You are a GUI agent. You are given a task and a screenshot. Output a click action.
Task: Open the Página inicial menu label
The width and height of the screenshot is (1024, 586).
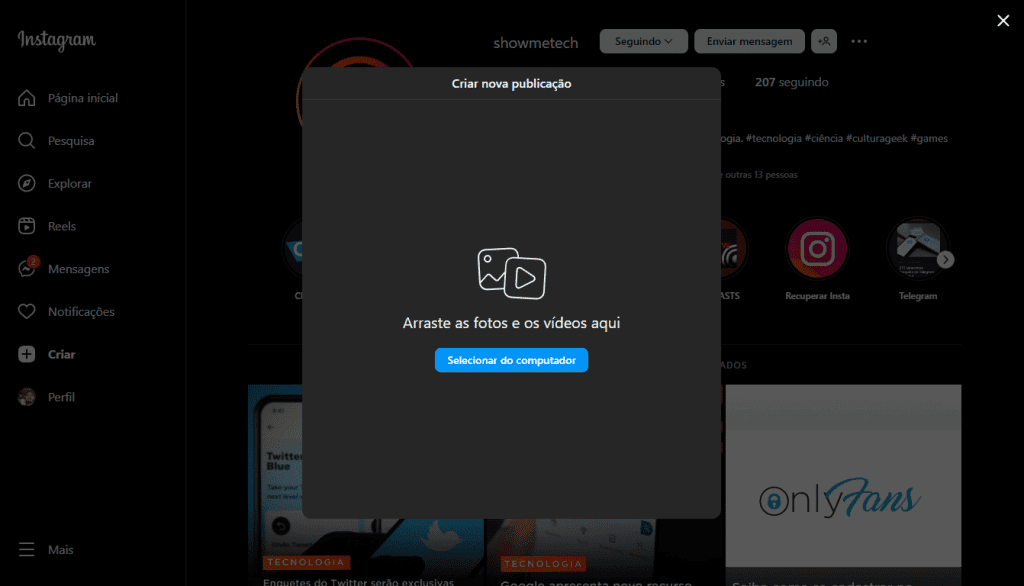(x=83, y=98)
